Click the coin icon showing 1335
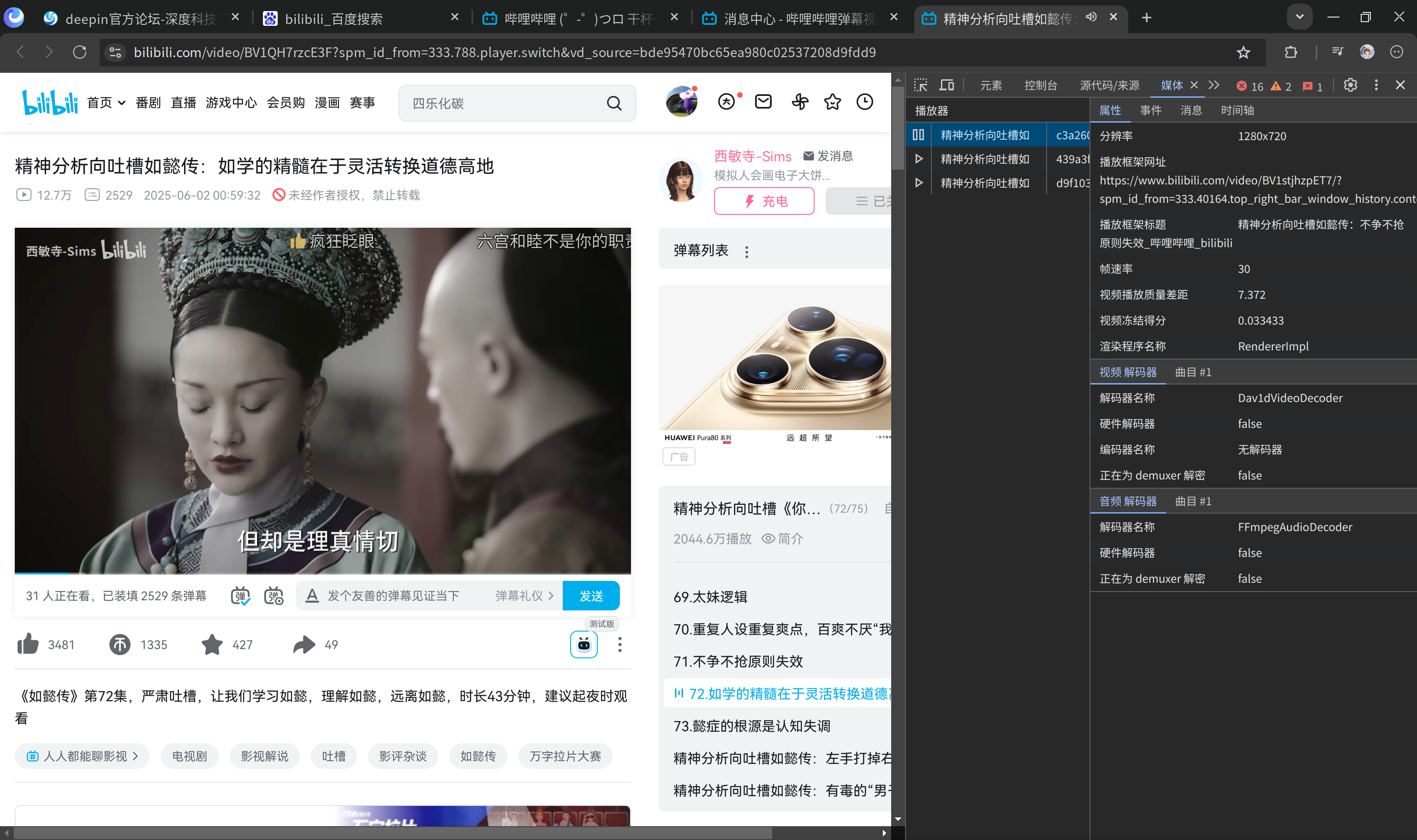The width and height of the screenshot is (1417, 840). [x=119, y=644]
